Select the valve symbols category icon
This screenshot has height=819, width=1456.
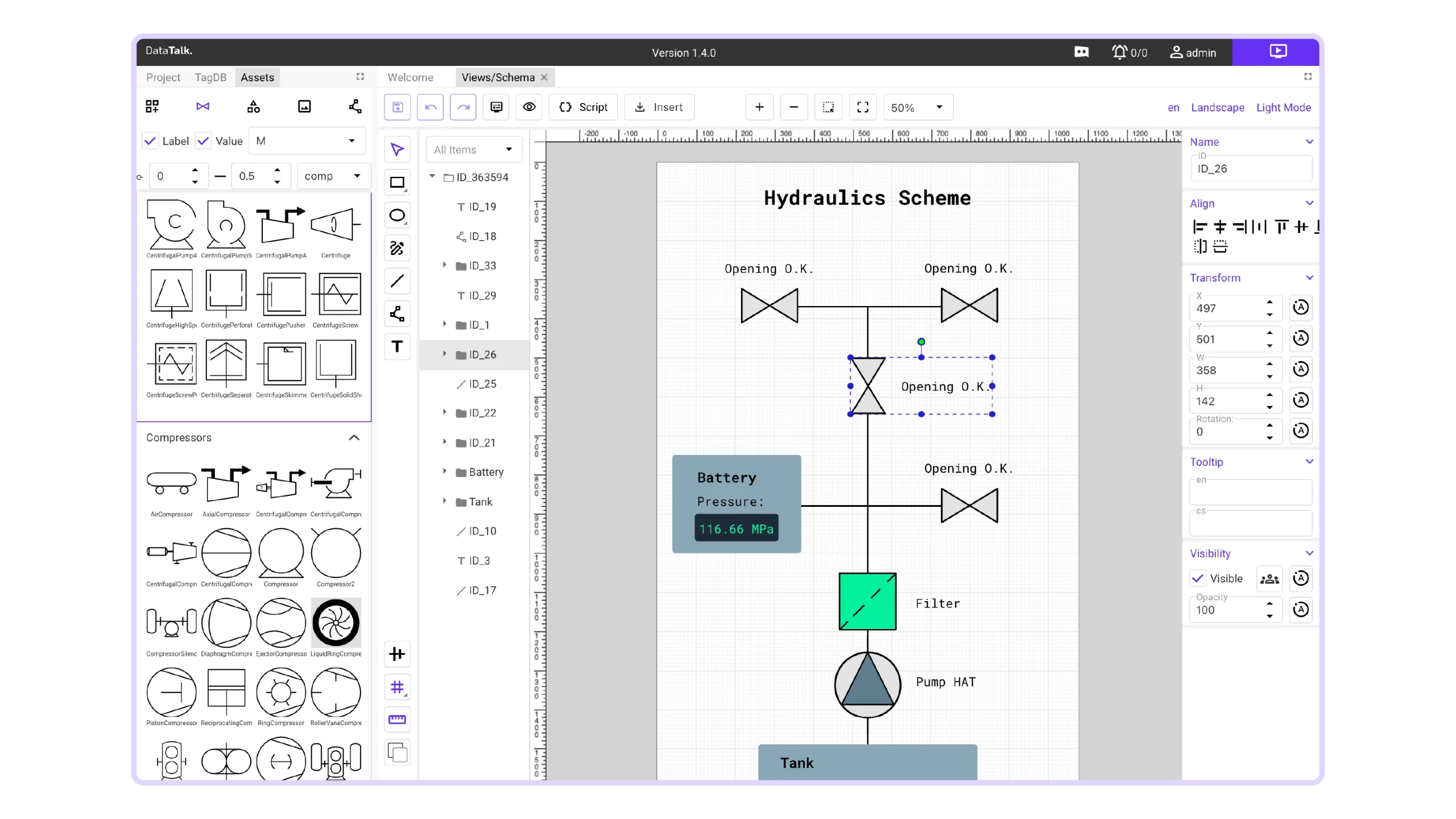click(202, 106)
